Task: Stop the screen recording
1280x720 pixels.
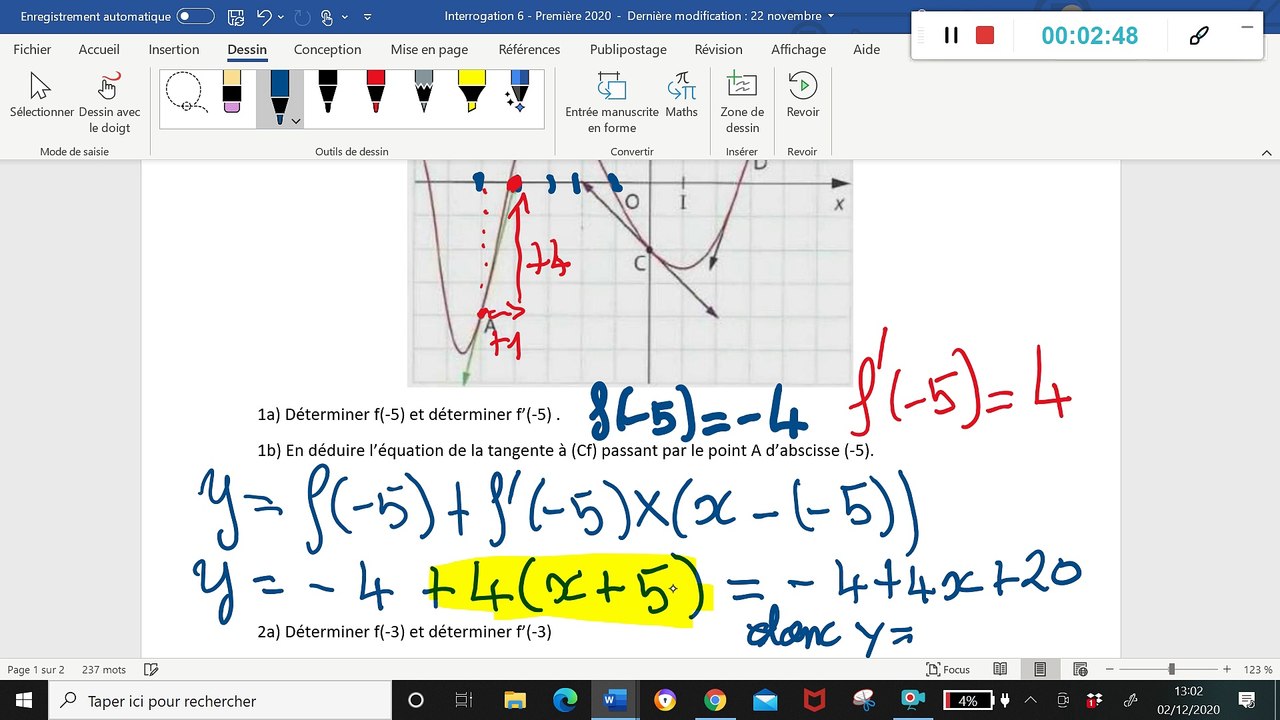Action: tap(985, 35)
